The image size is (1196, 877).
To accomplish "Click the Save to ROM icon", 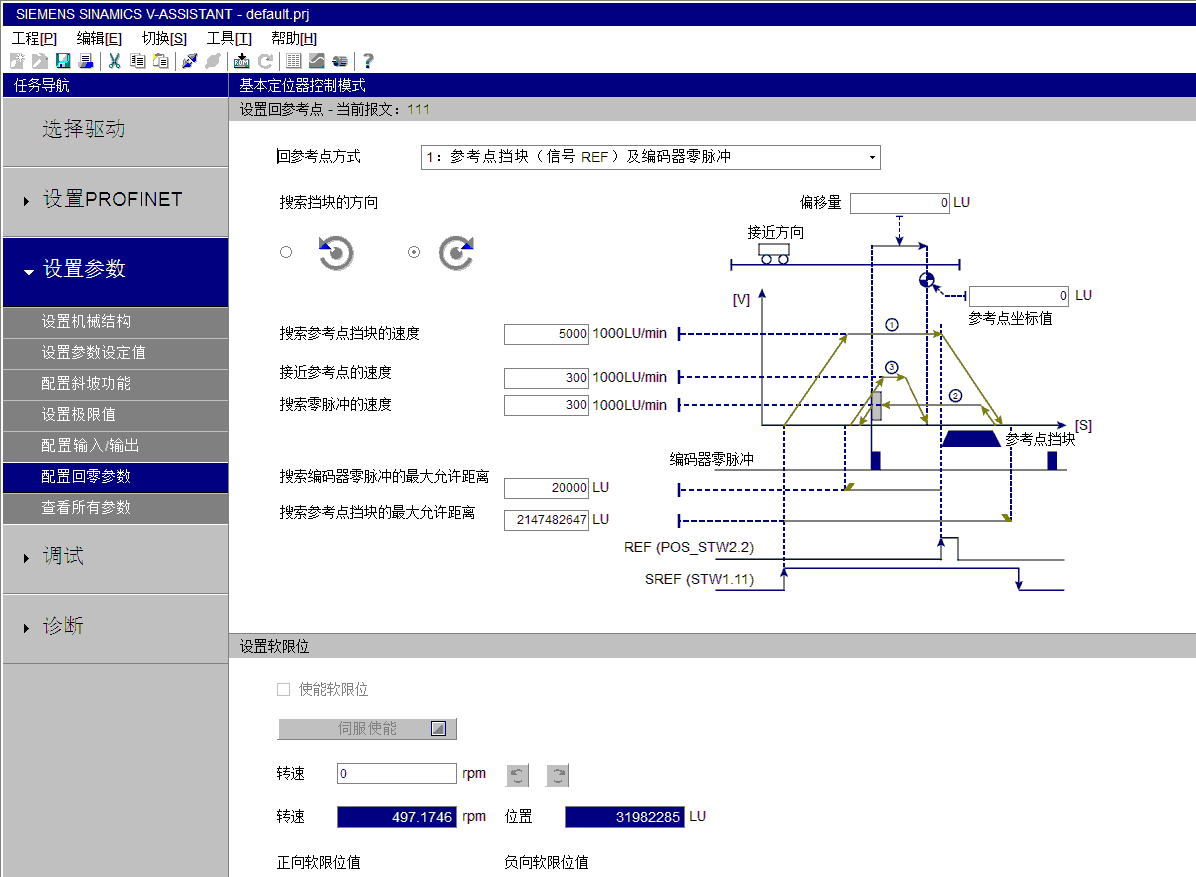I will (242, 61).
